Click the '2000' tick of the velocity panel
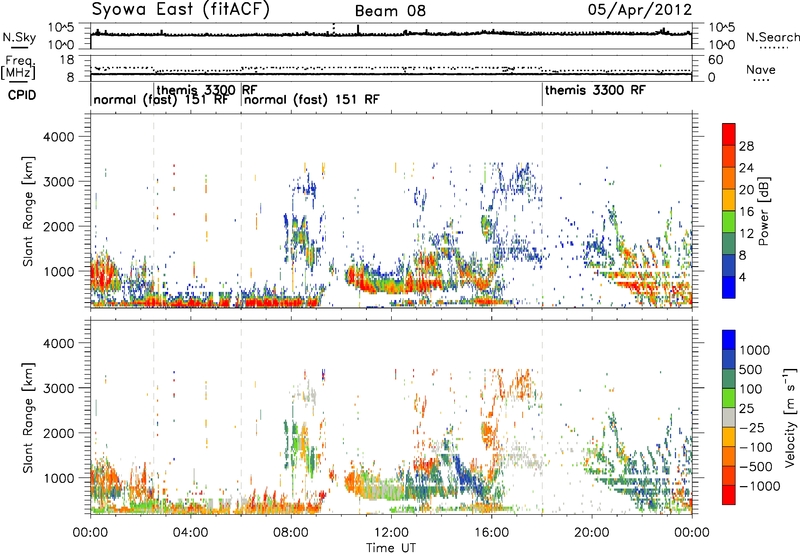800x554 pixels. tap(58, 433)
